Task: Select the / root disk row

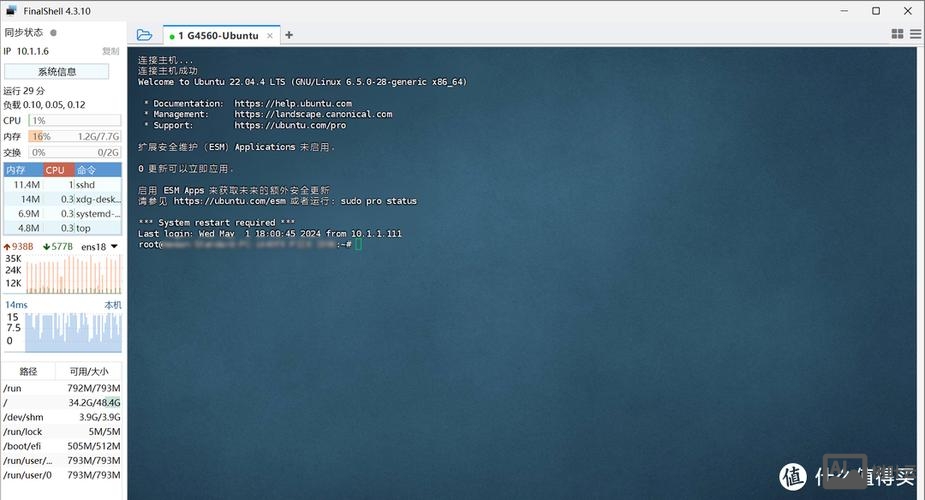Action: (62, 403)
